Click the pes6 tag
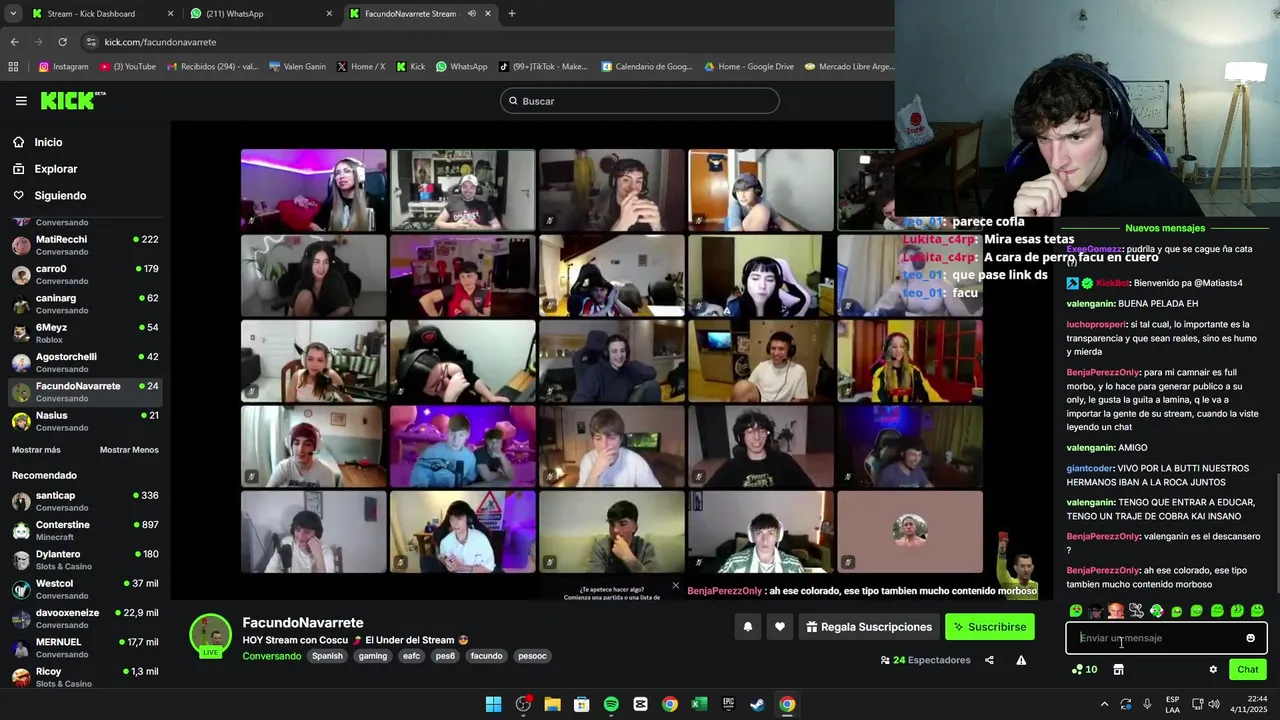Viewport: 1280px width, 720px height. 445,656
